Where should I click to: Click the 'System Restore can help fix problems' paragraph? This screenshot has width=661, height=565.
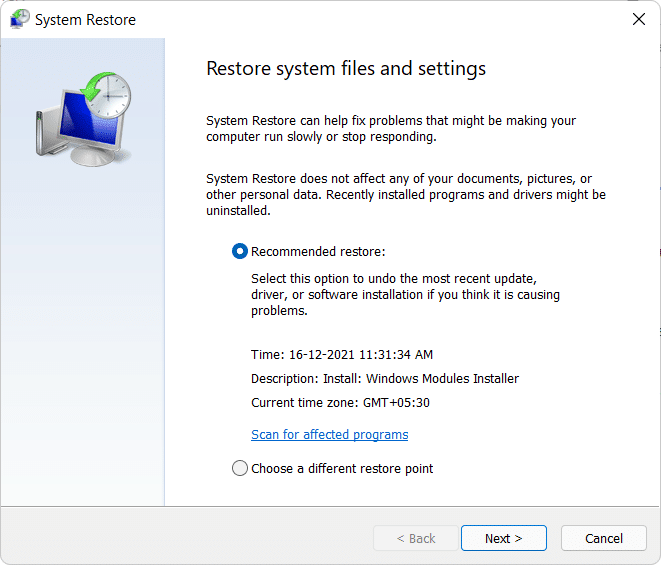pyautogui.click(x=391, y=129)
